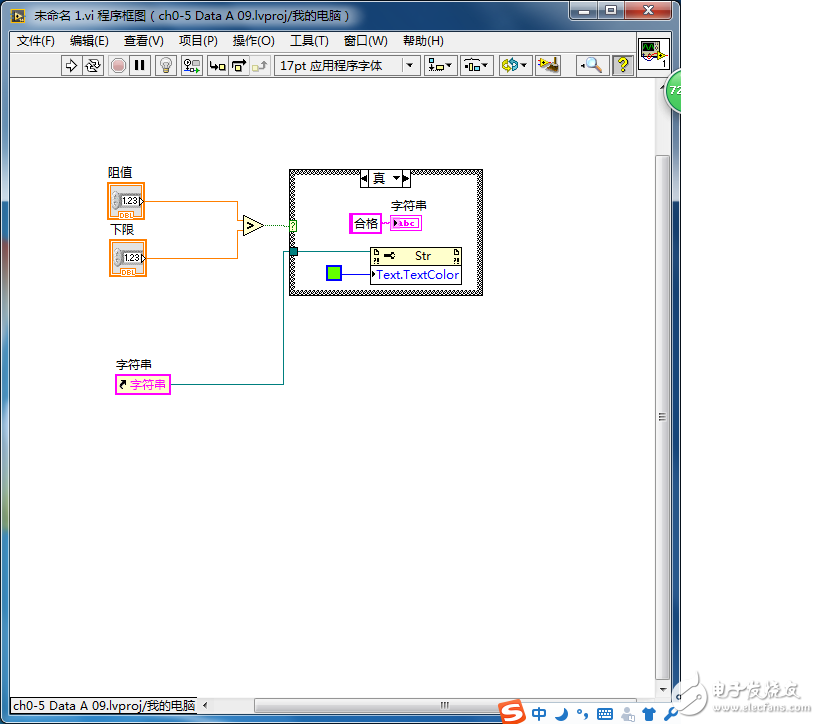Click the Text.TextColor property item
This screenshot has width=819, height=724.
[416, 275]
